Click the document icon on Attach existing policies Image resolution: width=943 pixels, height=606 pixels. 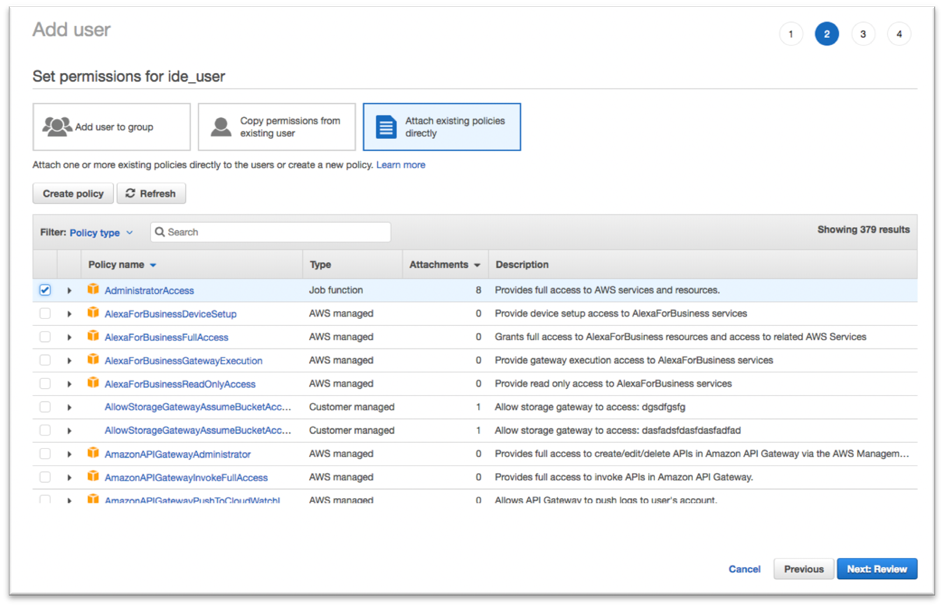[x=386, y=127]
